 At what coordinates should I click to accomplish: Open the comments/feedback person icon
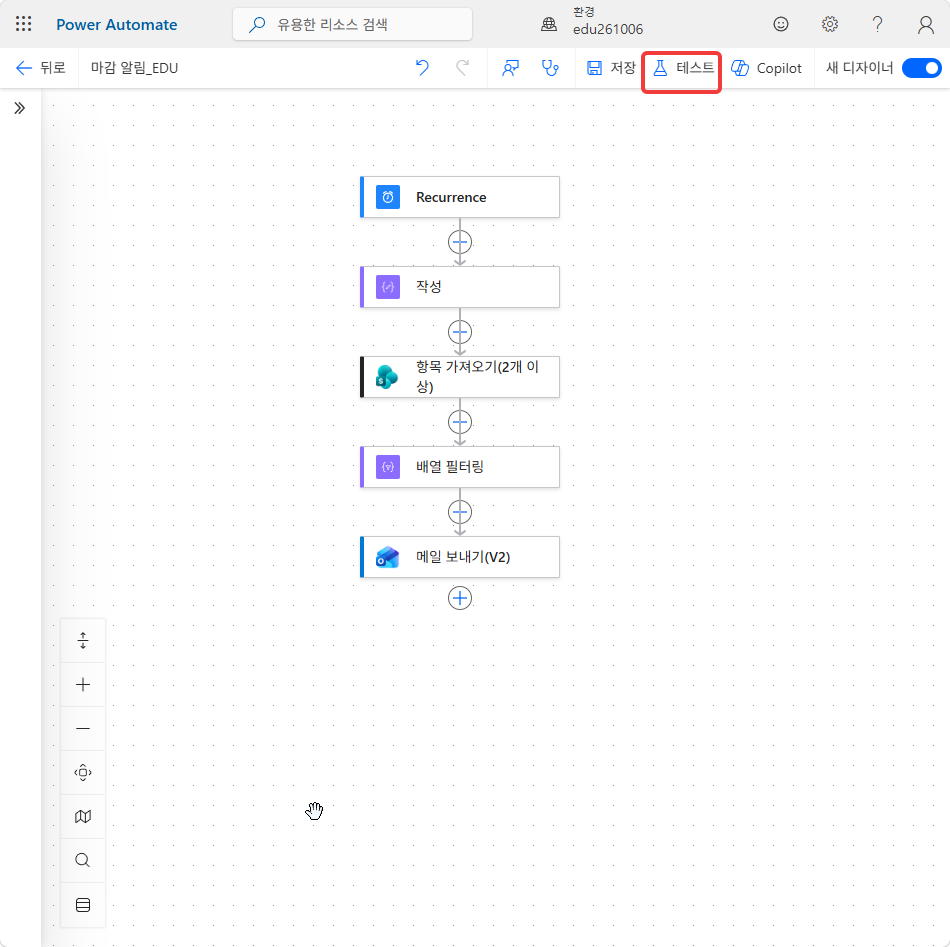(510, 68)
